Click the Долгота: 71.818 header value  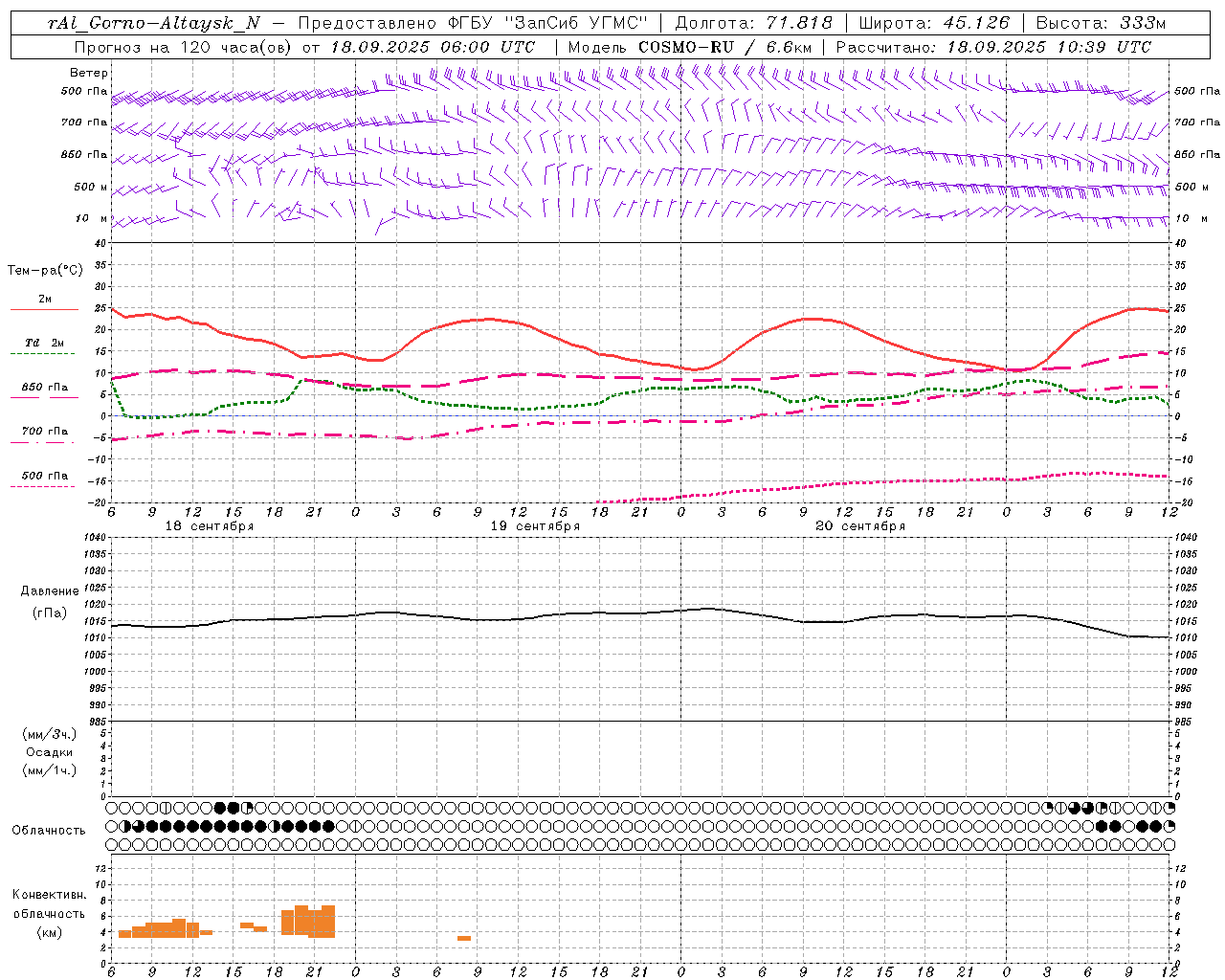[x=754, y=23]
